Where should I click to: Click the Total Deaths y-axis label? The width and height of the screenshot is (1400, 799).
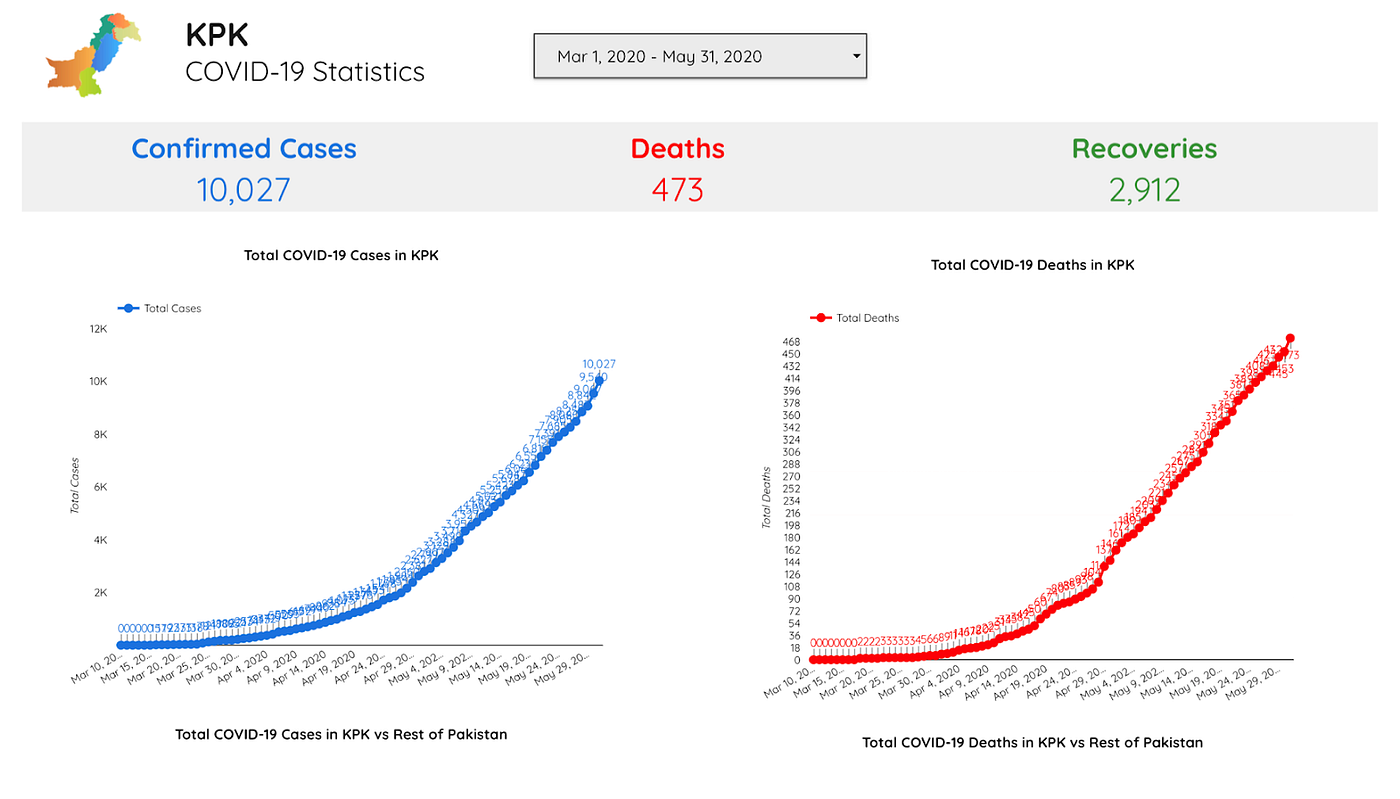(x=767, y=497)
